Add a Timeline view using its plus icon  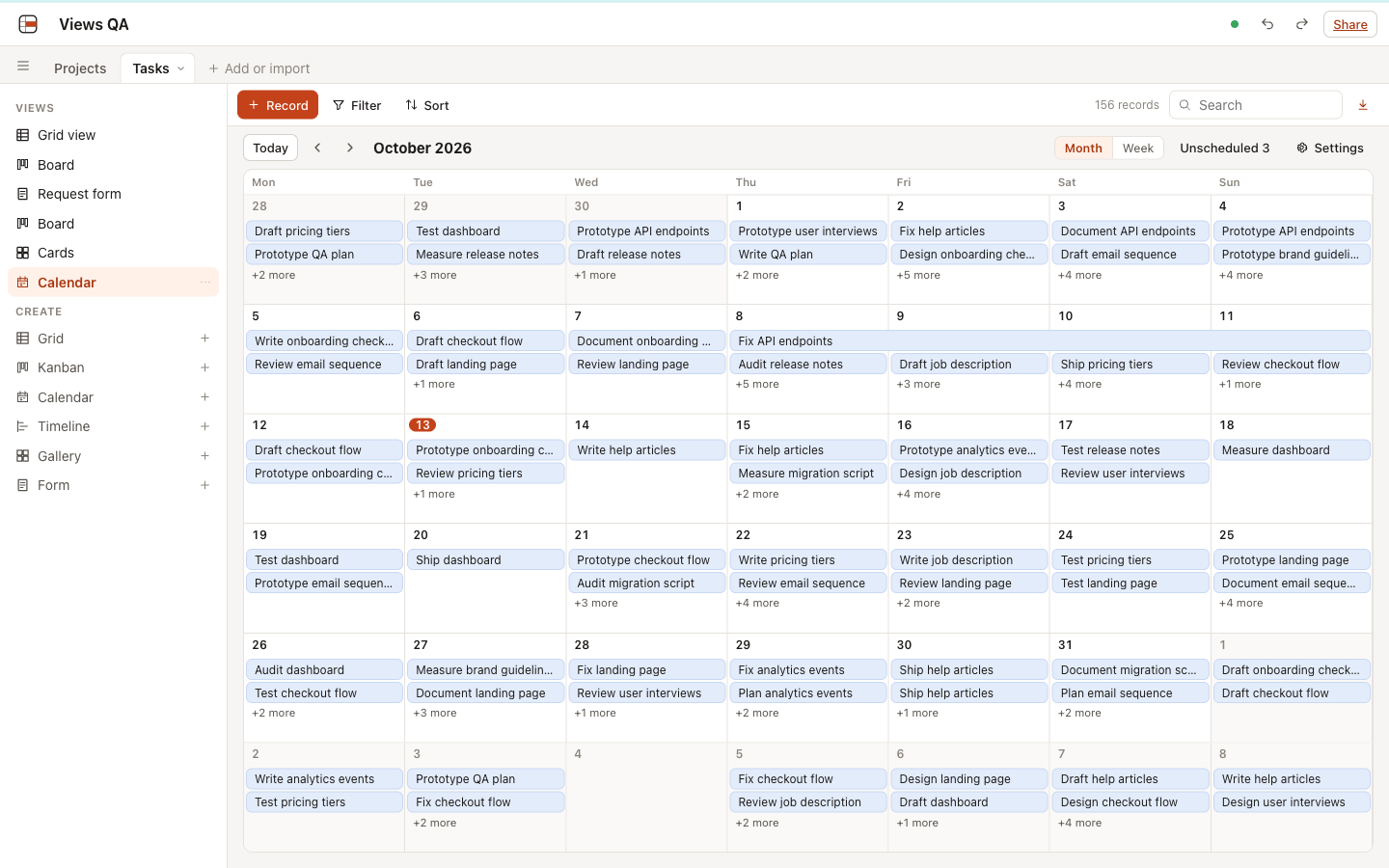(x=204, y=426)
